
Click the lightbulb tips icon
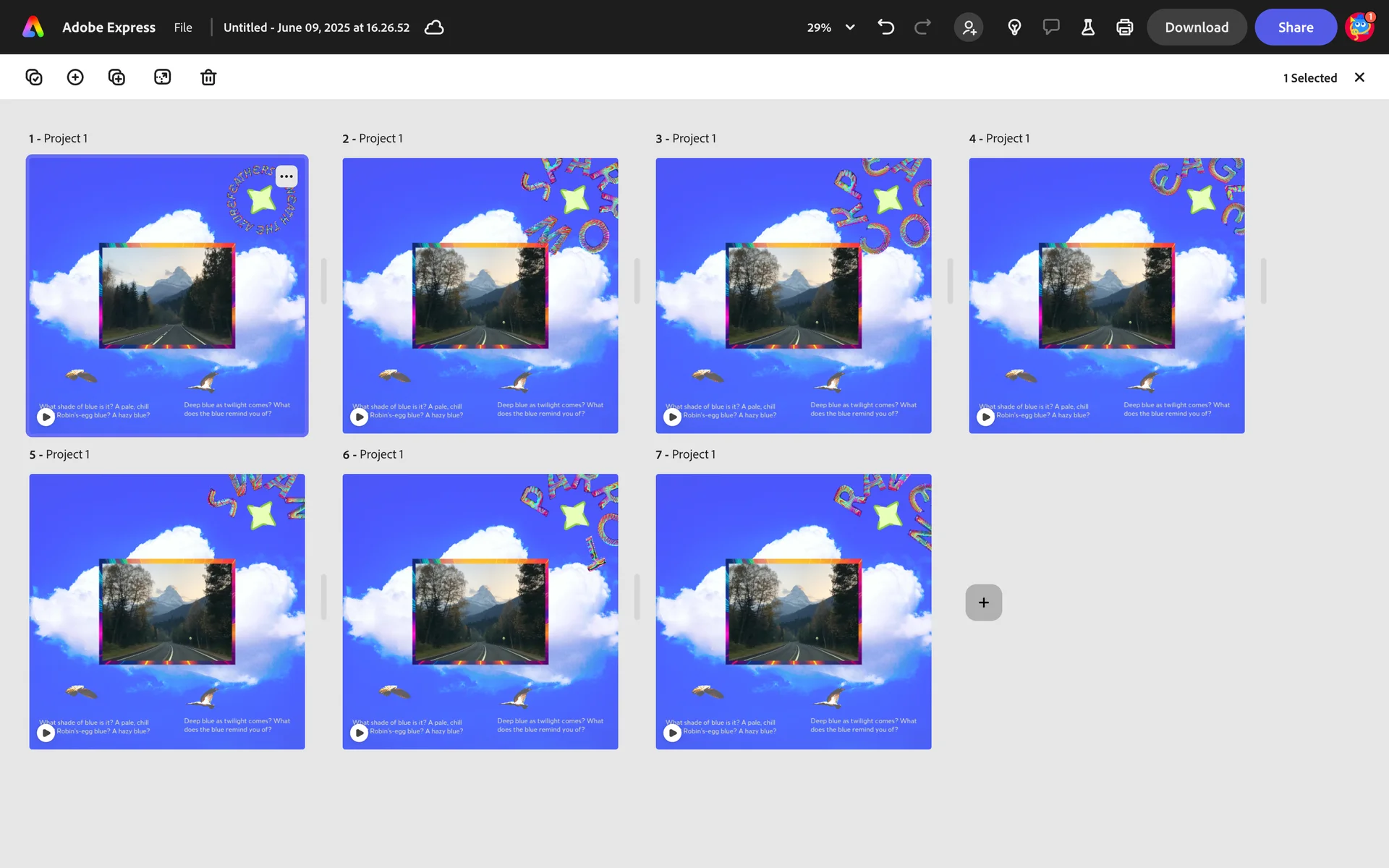coord(1014,27)
